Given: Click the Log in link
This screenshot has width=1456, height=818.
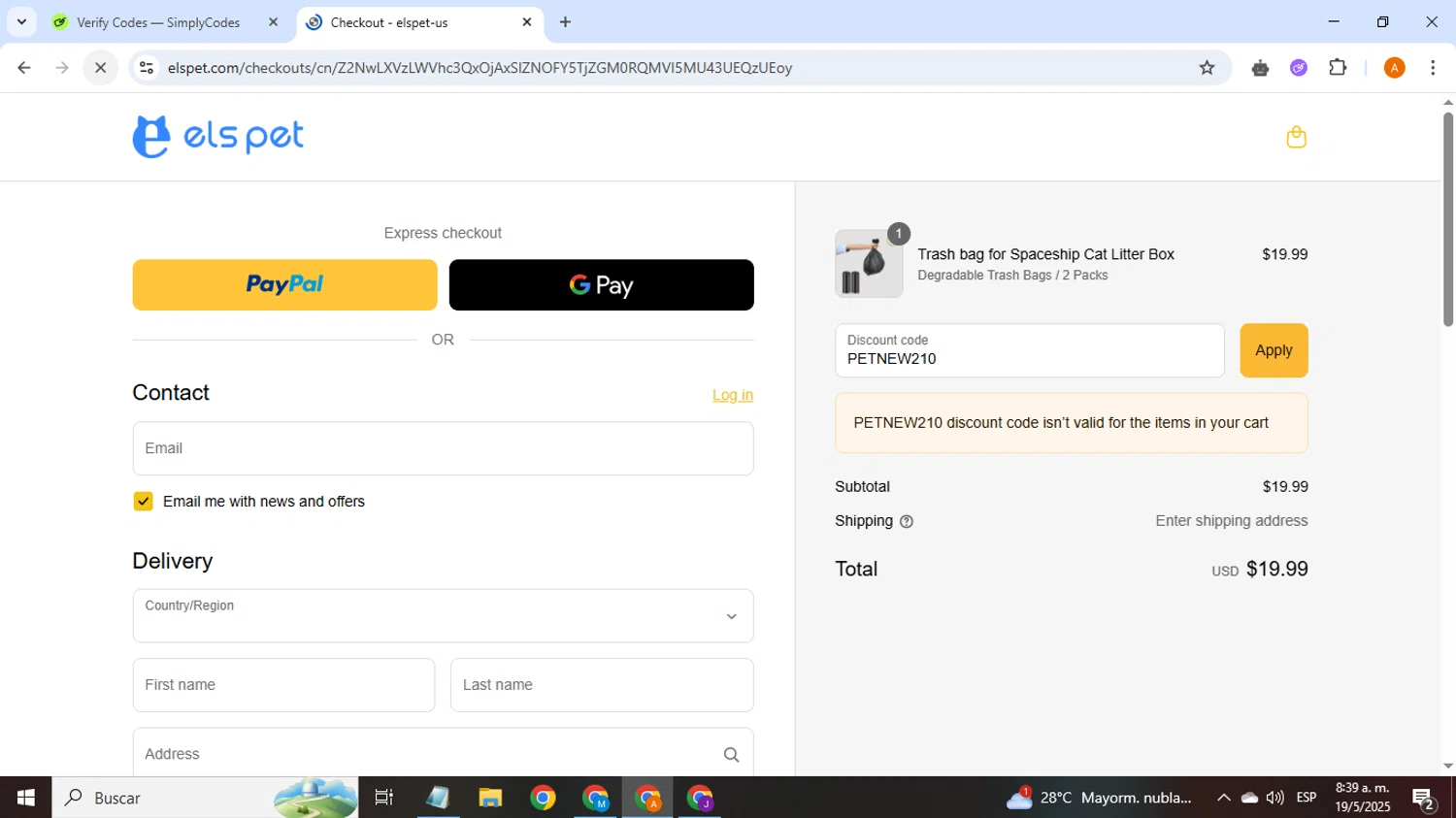Looking at the screenshot, I should (732, 395).
